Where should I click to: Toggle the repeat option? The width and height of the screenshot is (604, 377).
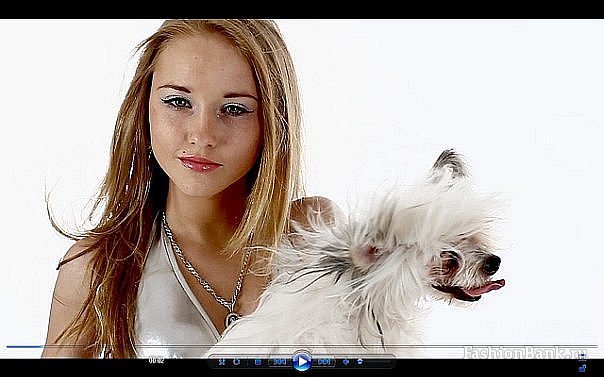(x=237, y=362)
